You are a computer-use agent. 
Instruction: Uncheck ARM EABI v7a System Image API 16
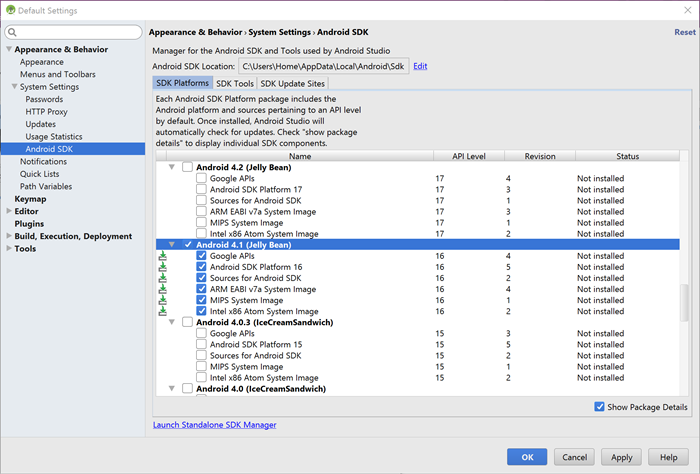(201, 289)
